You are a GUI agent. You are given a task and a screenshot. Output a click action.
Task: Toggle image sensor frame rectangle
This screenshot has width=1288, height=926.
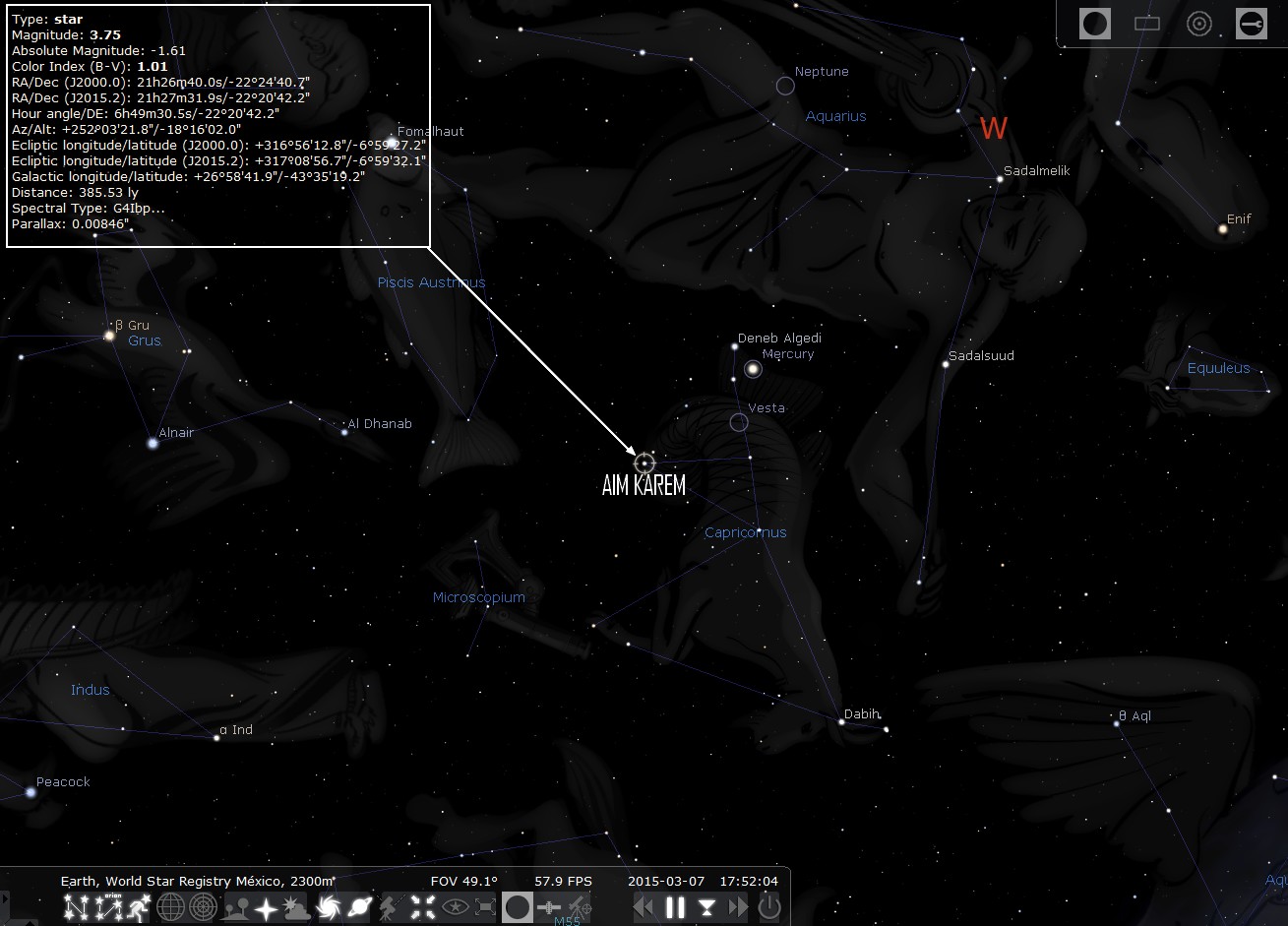point(1147,24)
